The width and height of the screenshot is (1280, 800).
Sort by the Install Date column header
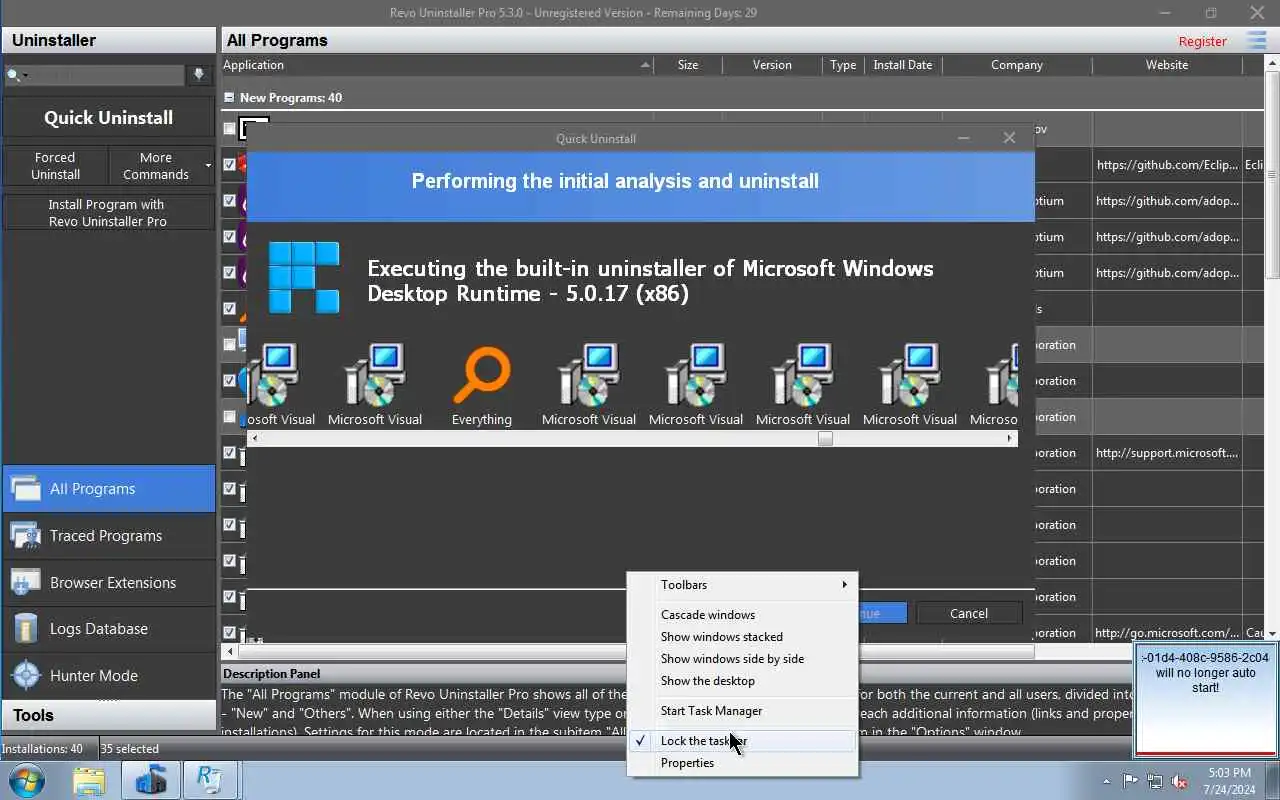coord(903,65)
